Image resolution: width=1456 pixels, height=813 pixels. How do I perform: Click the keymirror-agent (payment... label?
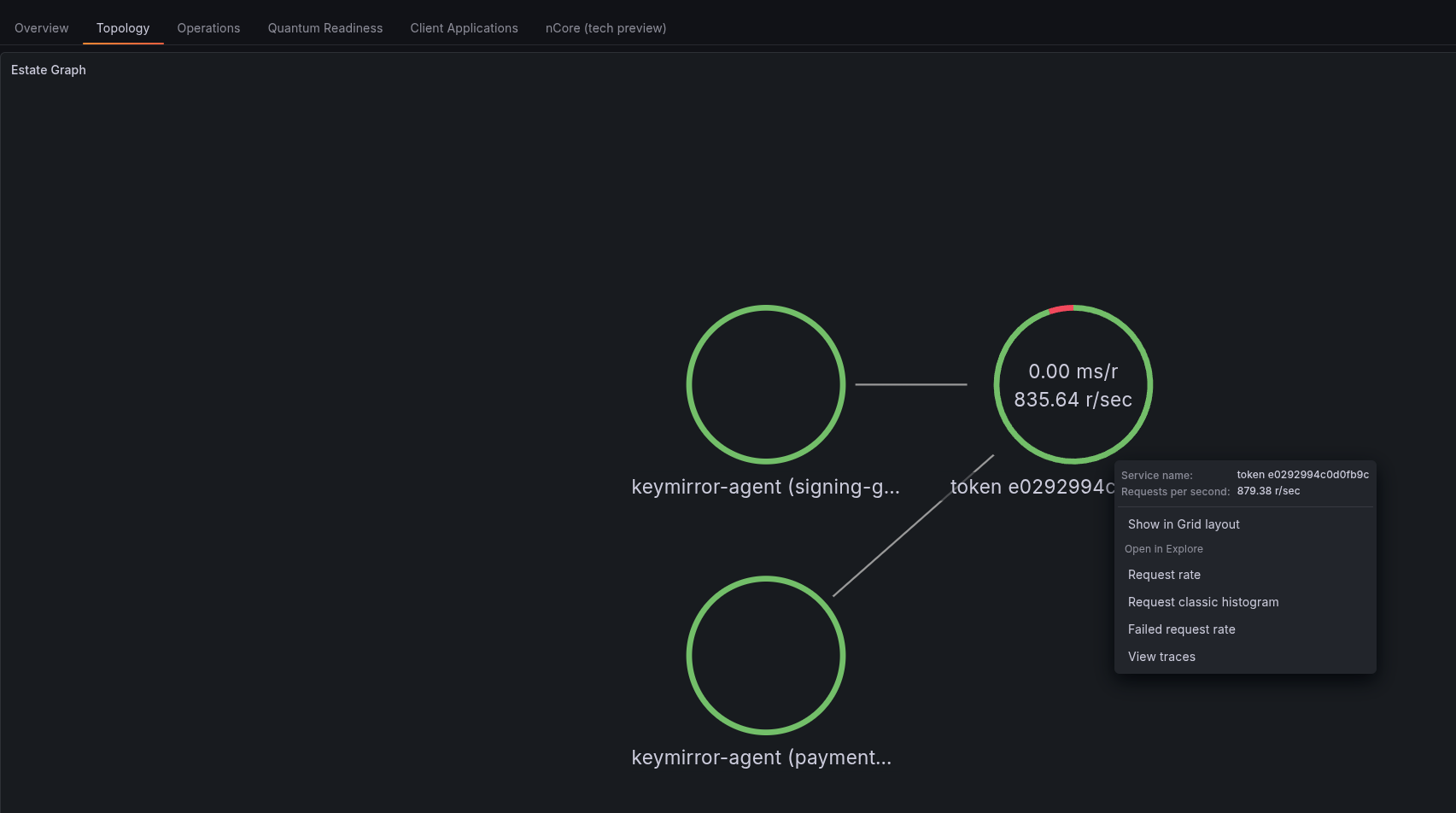point(761,757)
